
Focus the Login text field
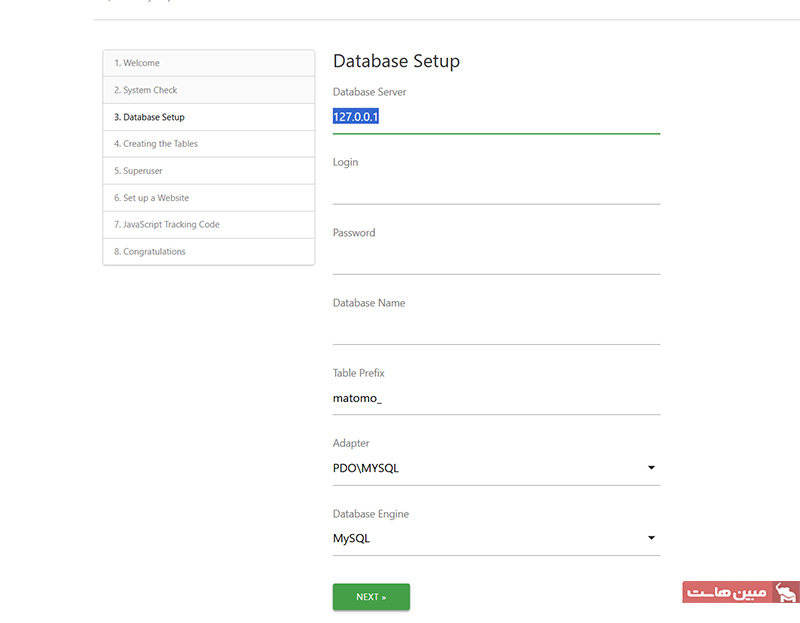[x=495, y=188]
